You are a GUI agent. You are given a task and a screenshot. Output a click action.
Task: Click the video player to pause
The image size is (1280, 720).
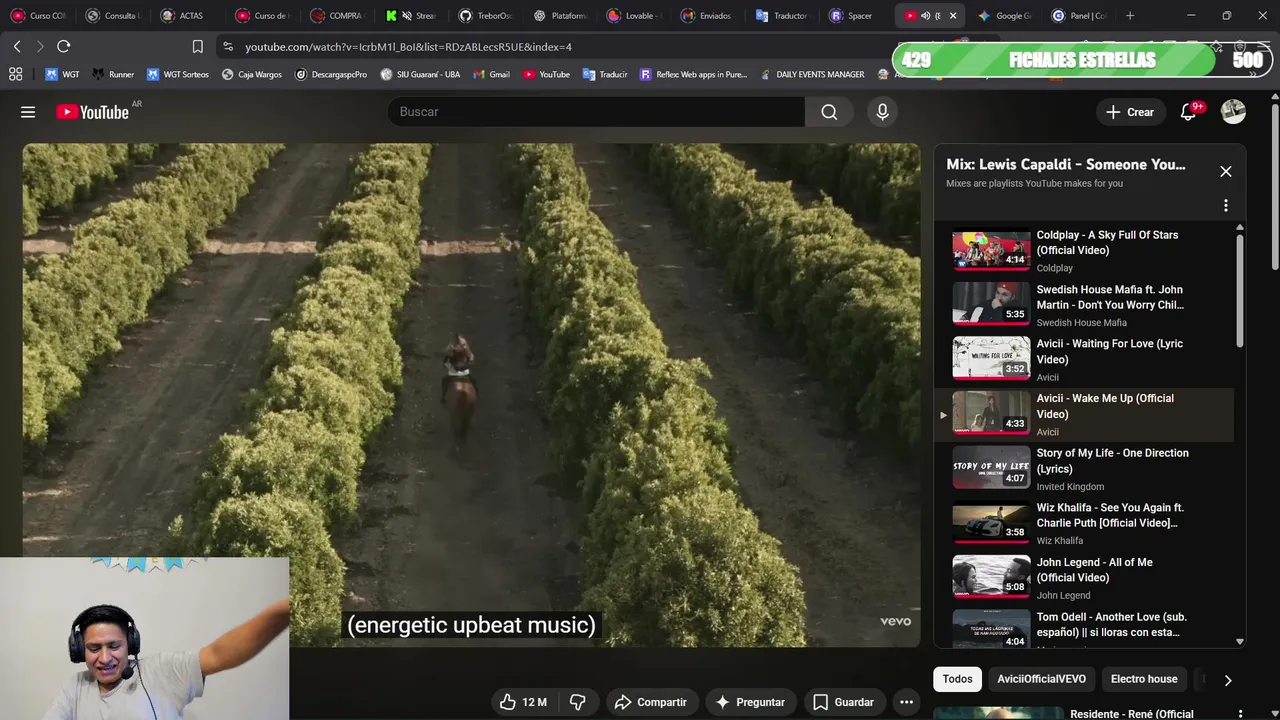click(471, 395)
